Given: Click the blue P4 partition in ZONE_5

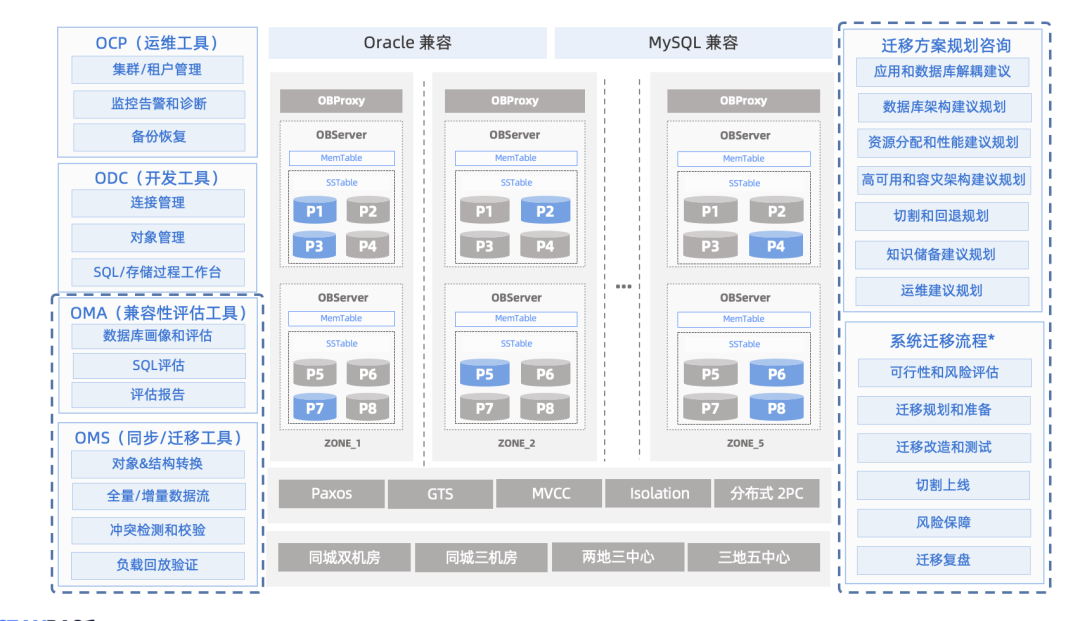Looking at the screenshot, I should pyautogui.click(x=776, y=245).
